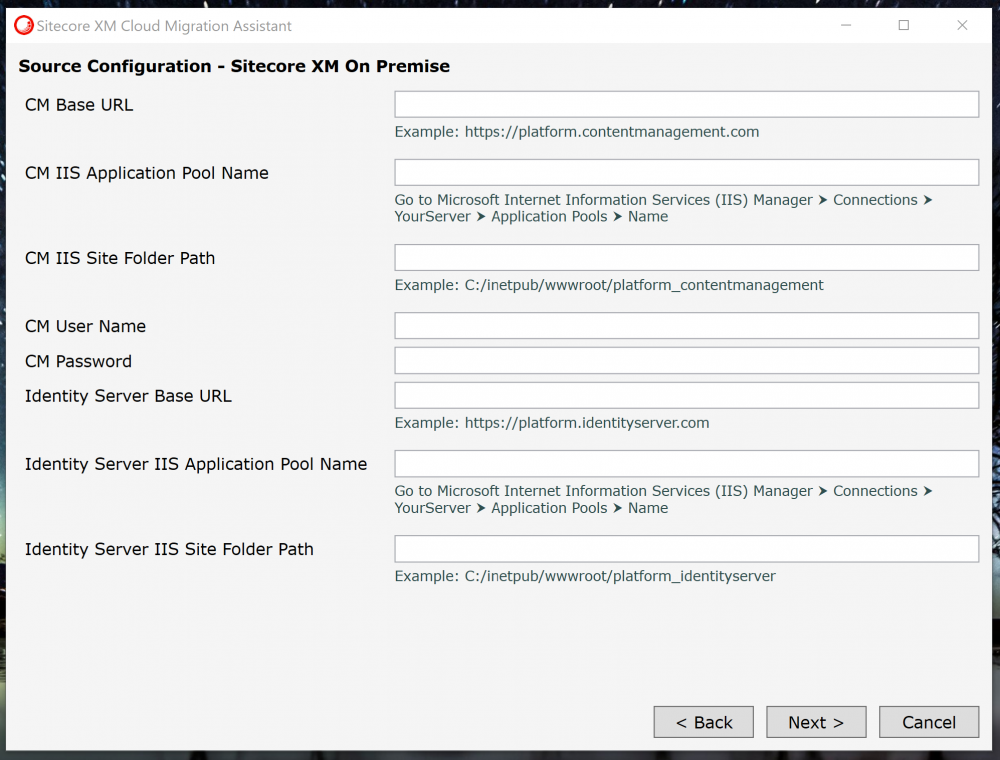Close the Migration Assistant window

pyautogui.click(x=962, y=26)
